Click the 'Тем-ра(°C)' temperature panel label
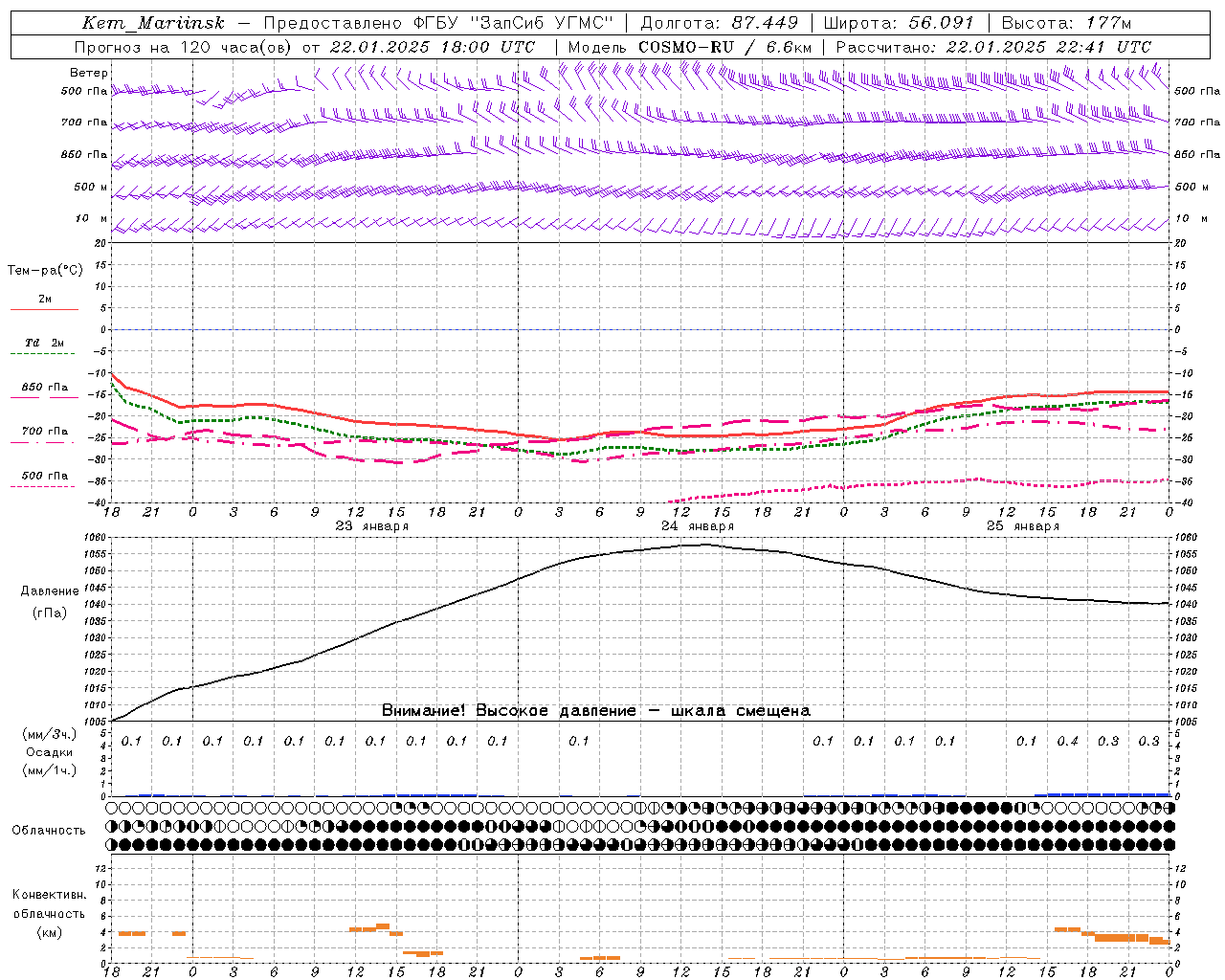The height and width of the screenshot is (980, 1225). point(45,271)
